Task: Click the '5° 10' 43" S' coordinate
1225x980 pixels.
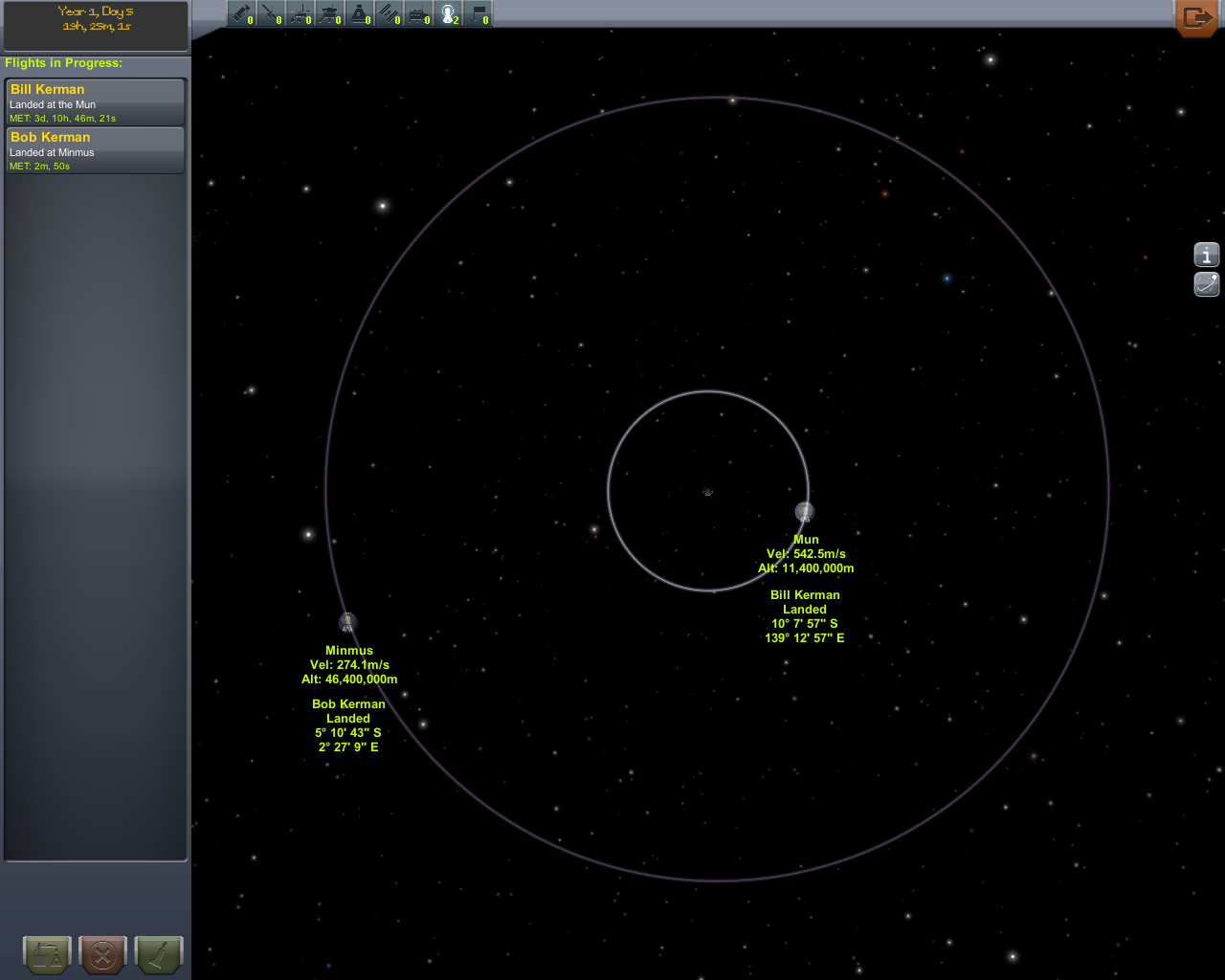Action: click(348, 733)
